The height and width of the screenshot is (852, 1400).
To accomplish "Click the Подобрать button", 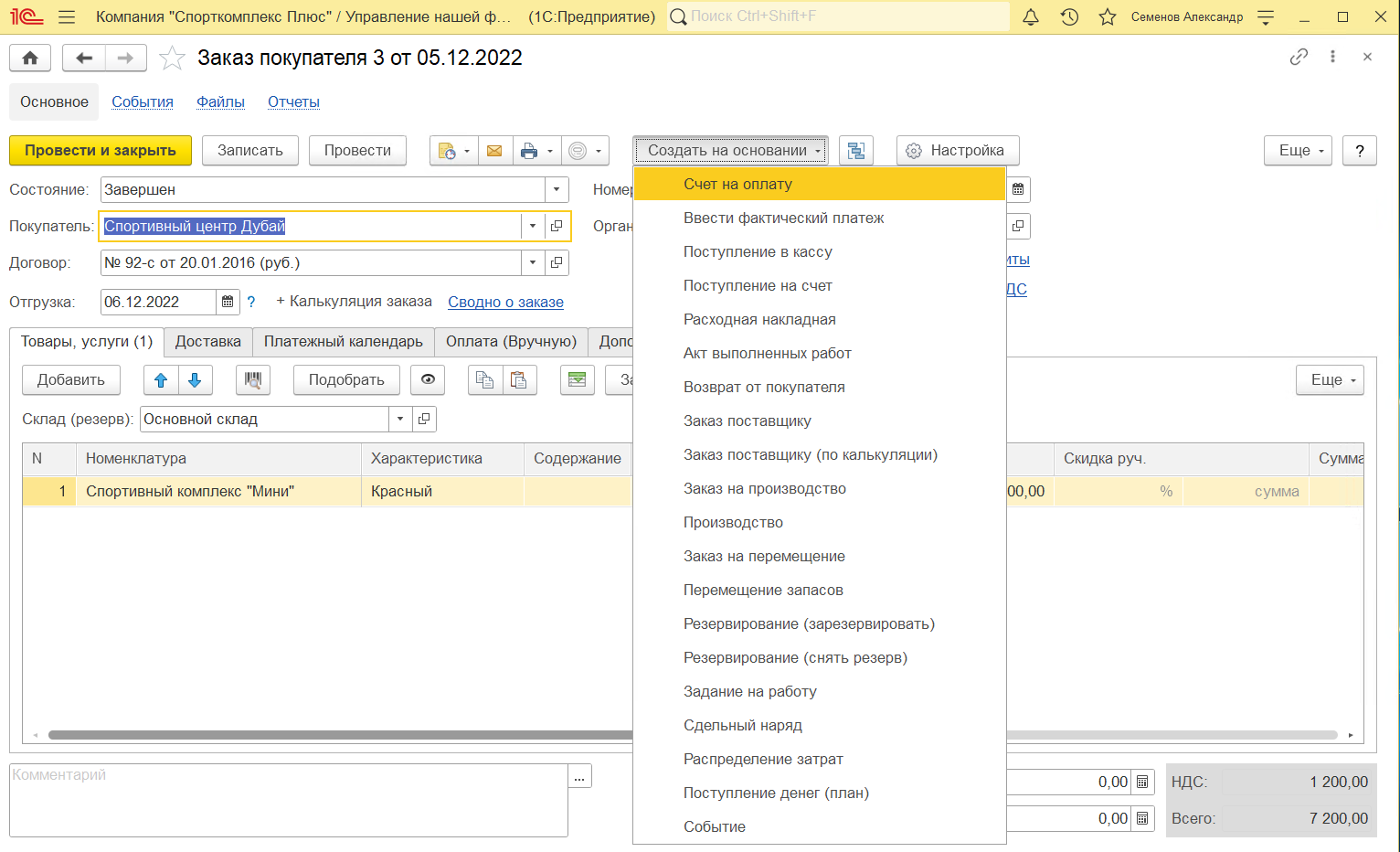I will coord(346,380).
